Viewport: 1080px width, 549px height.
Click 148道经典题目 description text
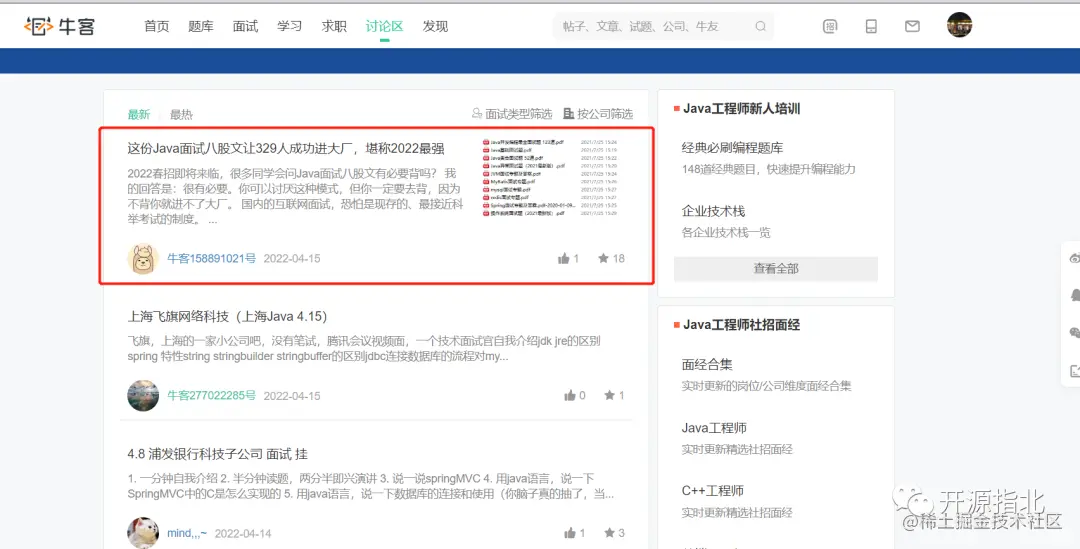(x=768, y=169)
